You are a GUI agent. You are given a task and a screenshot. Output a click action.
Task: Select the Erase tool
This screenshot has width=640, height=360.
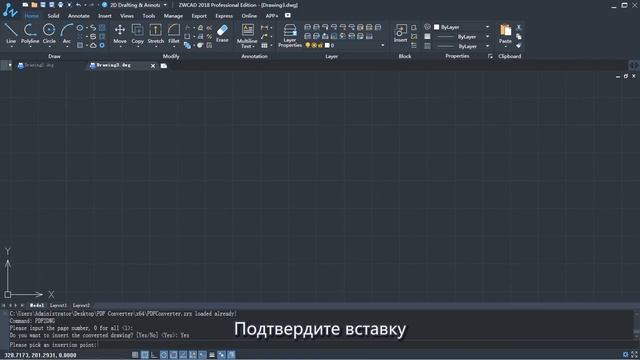click(222, 33)
